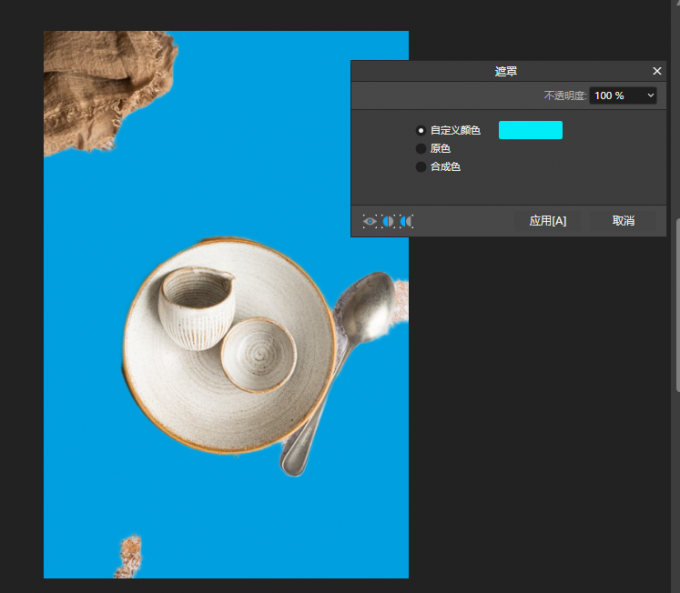Open the cyan custom color swatch

pos(530,130)
